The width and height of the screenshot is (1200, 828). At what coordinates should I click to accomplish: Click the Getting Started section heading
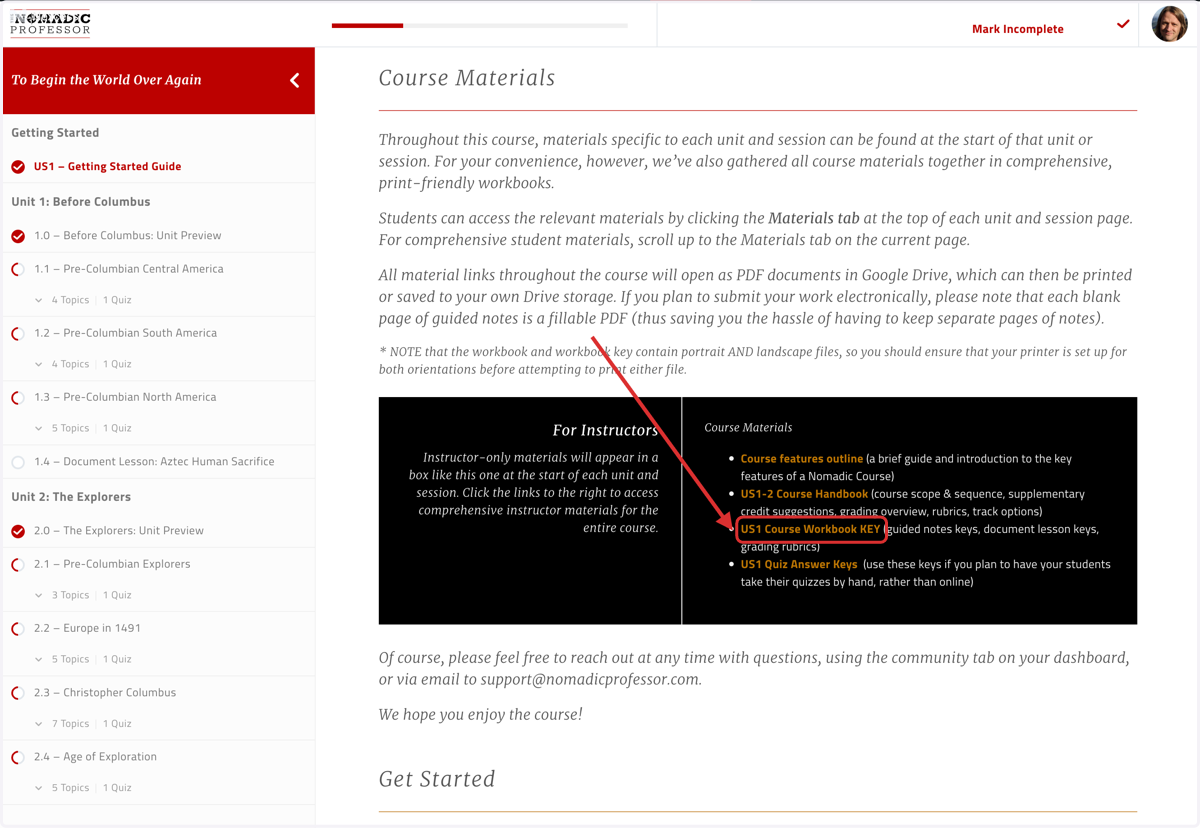click(x=55, y=132)
